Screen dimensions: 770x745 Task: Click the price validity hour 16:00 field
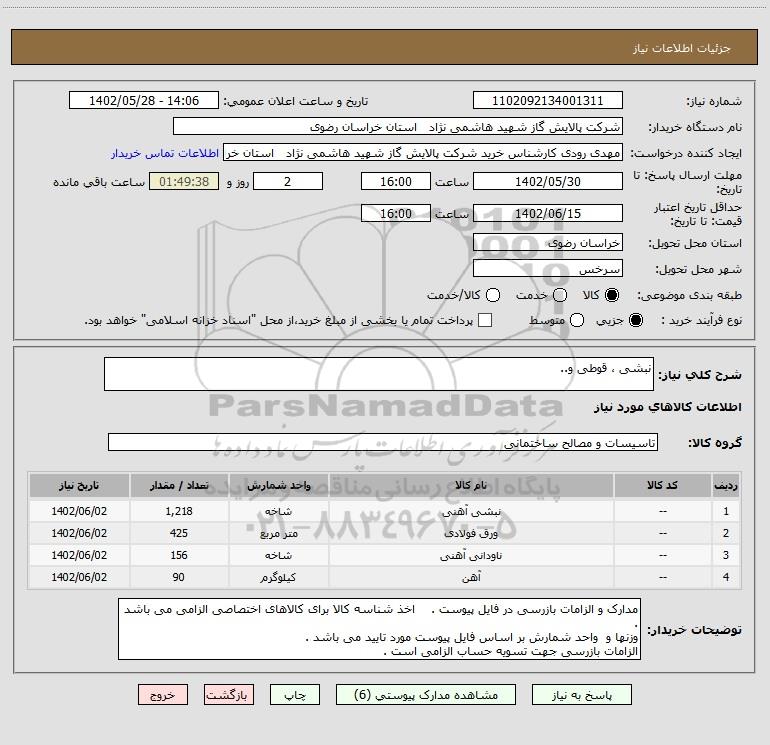tap(396, 213)
